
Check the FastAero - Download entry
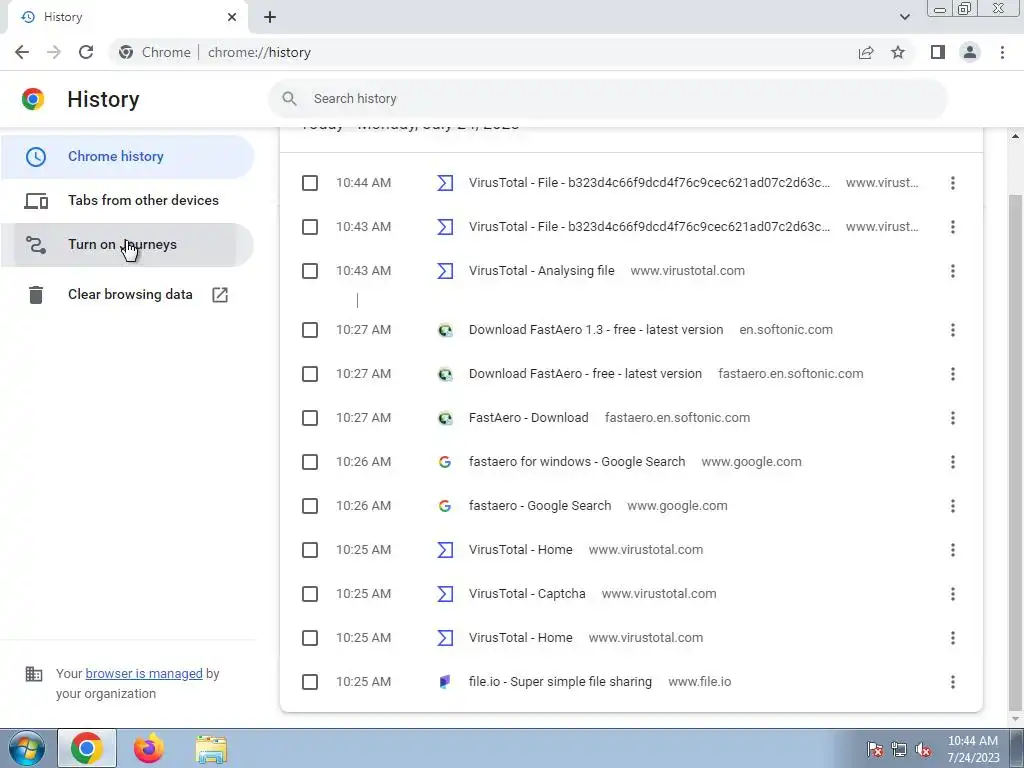pos(310,418)
